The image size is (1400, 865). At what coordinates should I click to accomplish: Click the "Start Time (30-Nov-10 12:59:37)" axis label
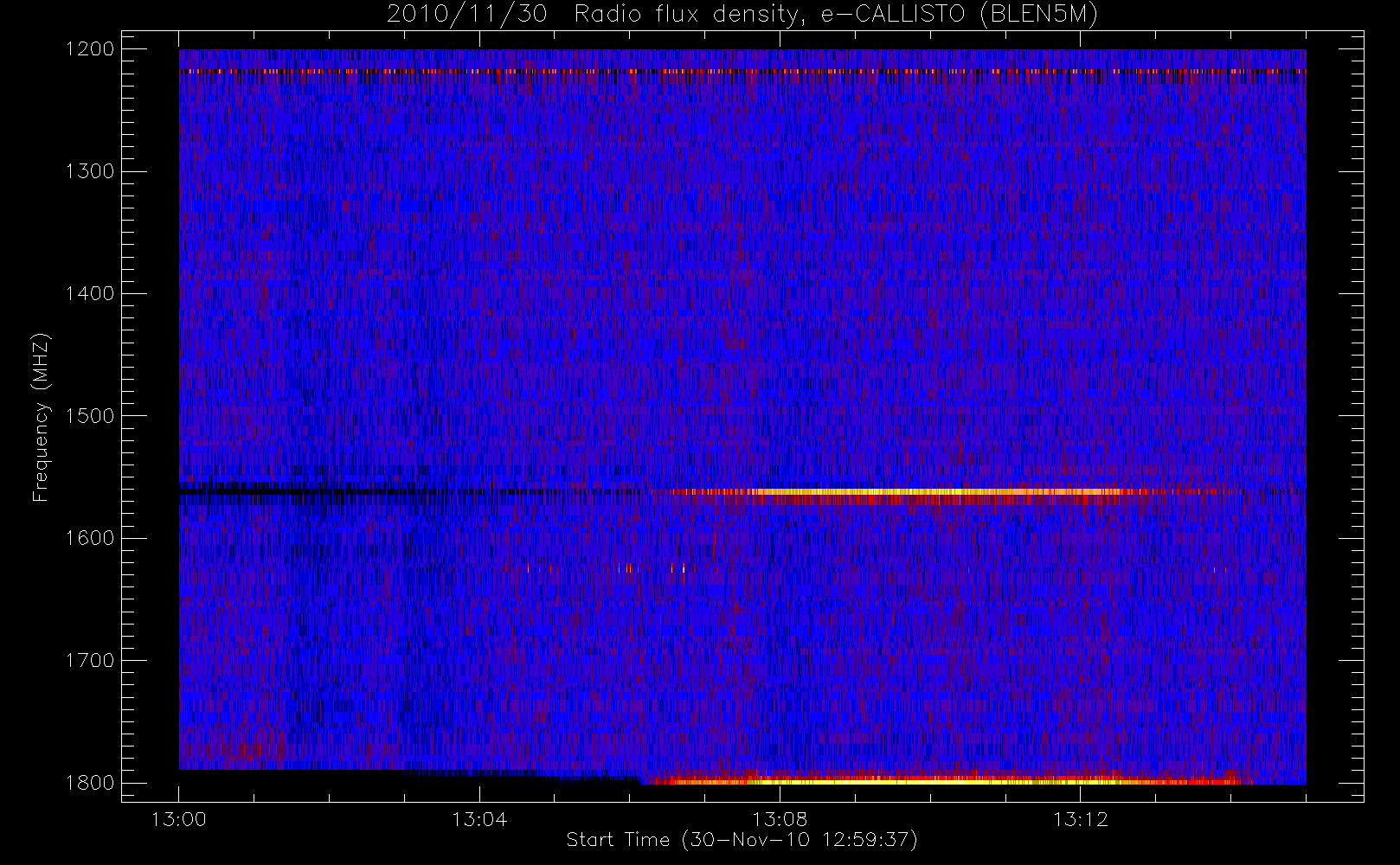pyautogui.click(x=742, y=840)
